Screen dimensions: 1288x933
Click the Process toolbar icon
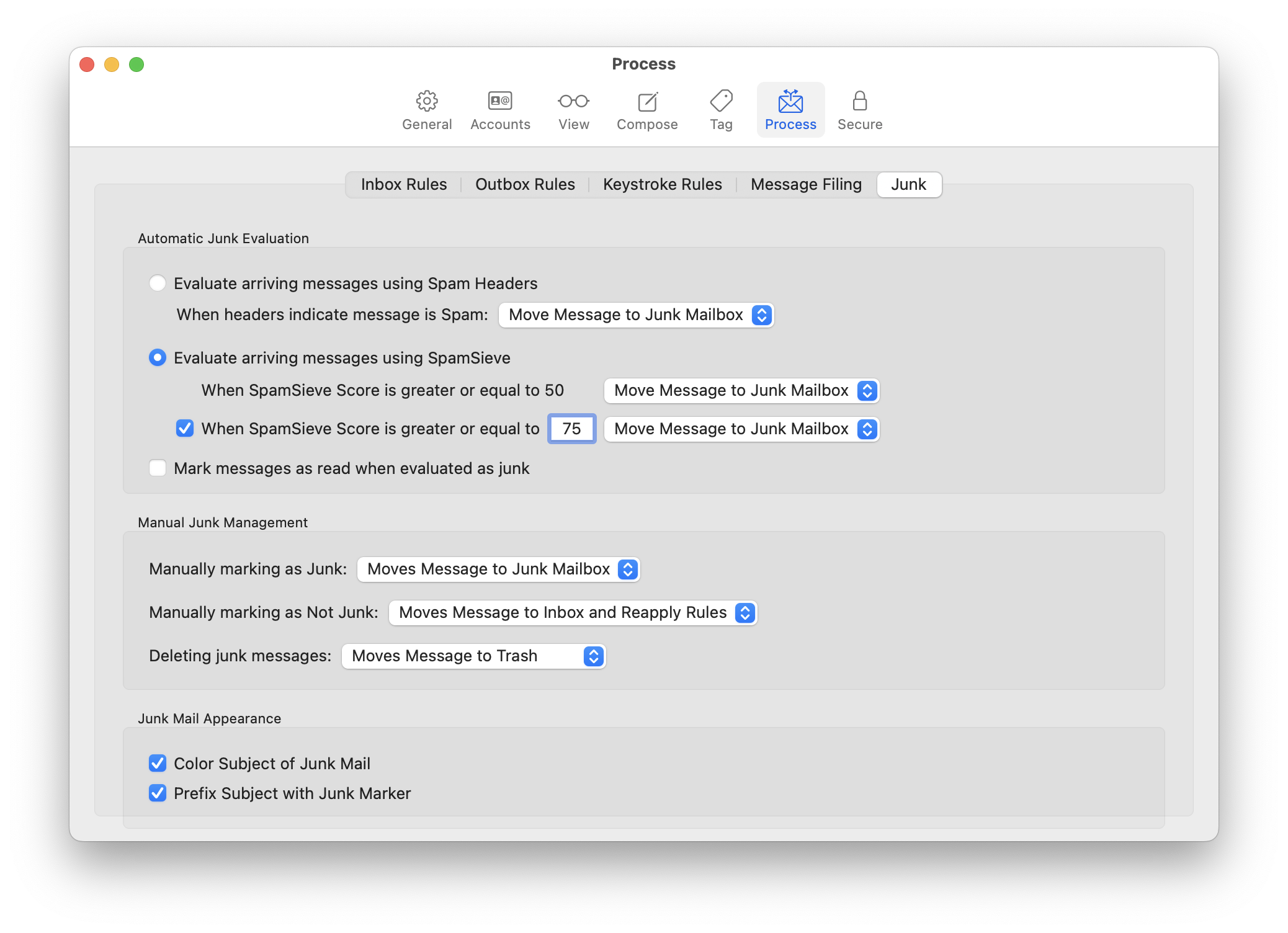click(790, 109)
